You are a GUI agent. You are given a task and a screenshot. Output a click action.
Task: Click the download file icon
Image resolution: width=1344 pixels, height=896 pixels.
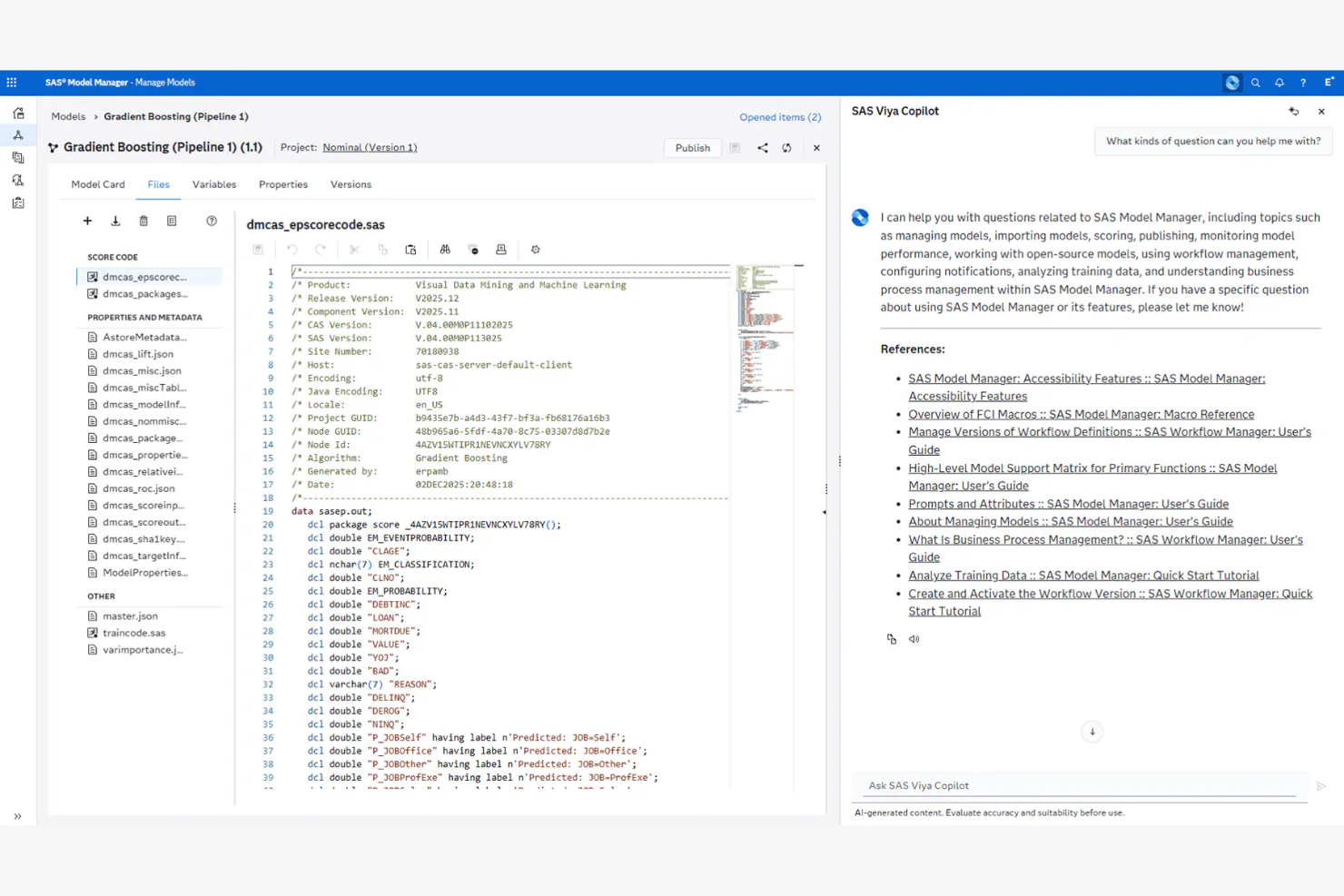(115, 221)
